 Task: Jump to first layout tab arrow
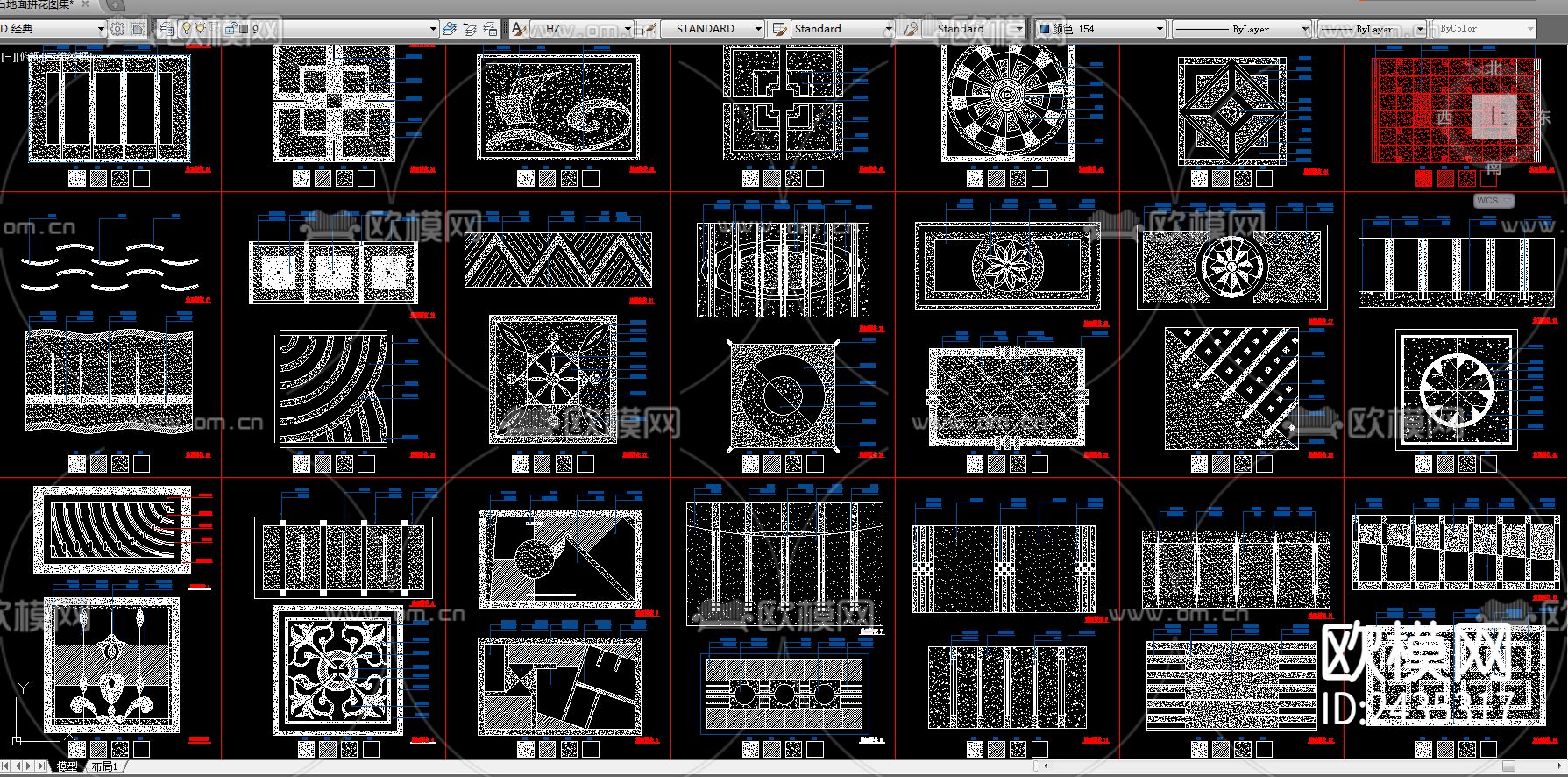pyautogui.click(x=6, y=766)
